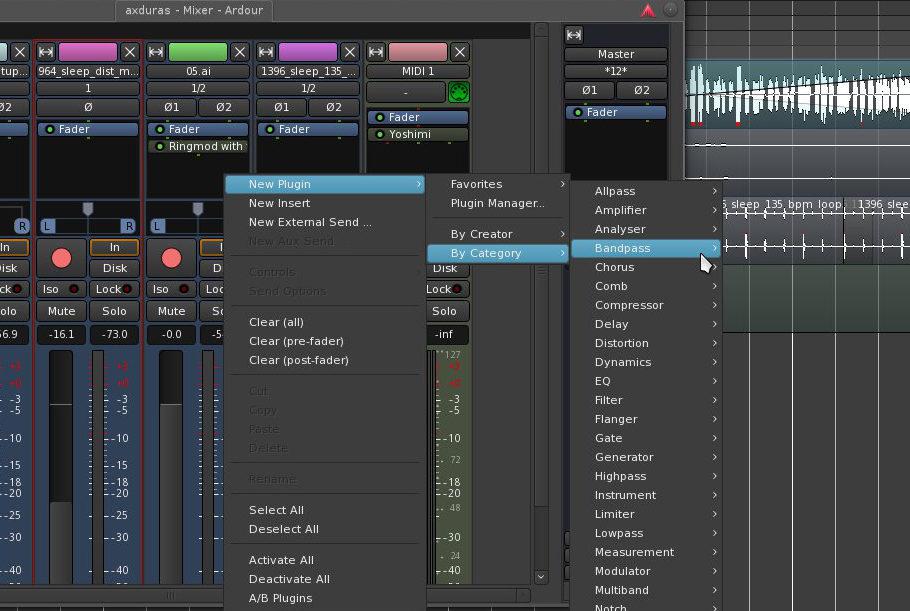910x611 pixels.
Task: Toggle the Fader processor LED on Master strip
Action: [x=577, y=113]
